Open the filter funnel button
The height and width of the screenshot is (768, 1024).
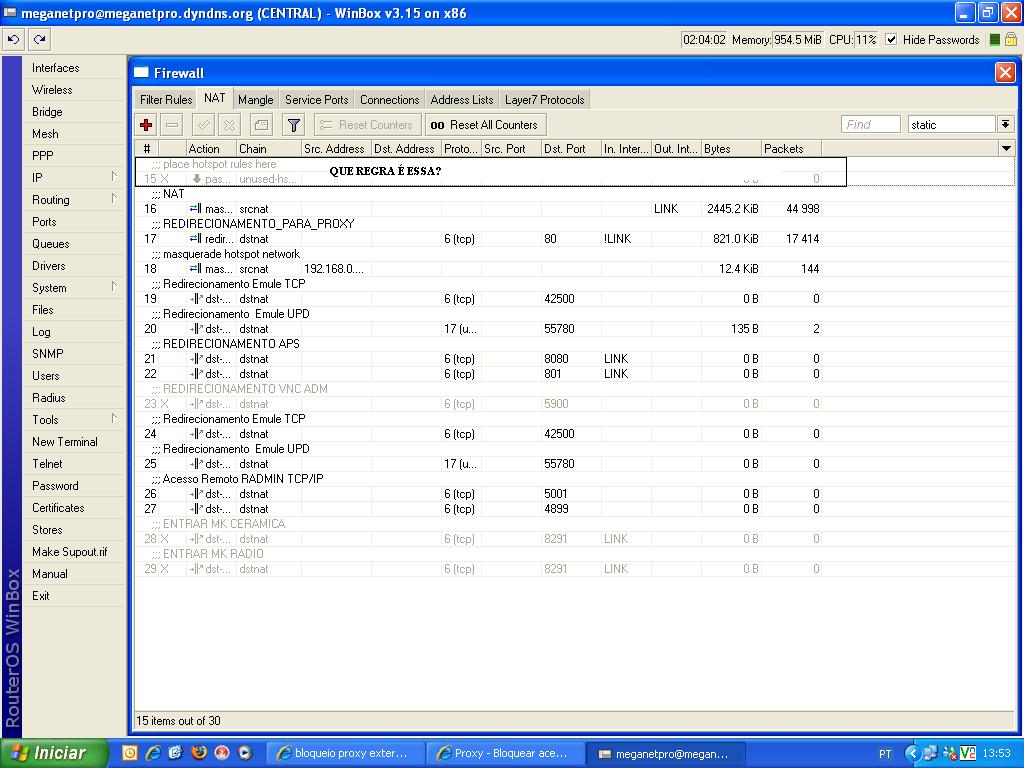point(294,125)
